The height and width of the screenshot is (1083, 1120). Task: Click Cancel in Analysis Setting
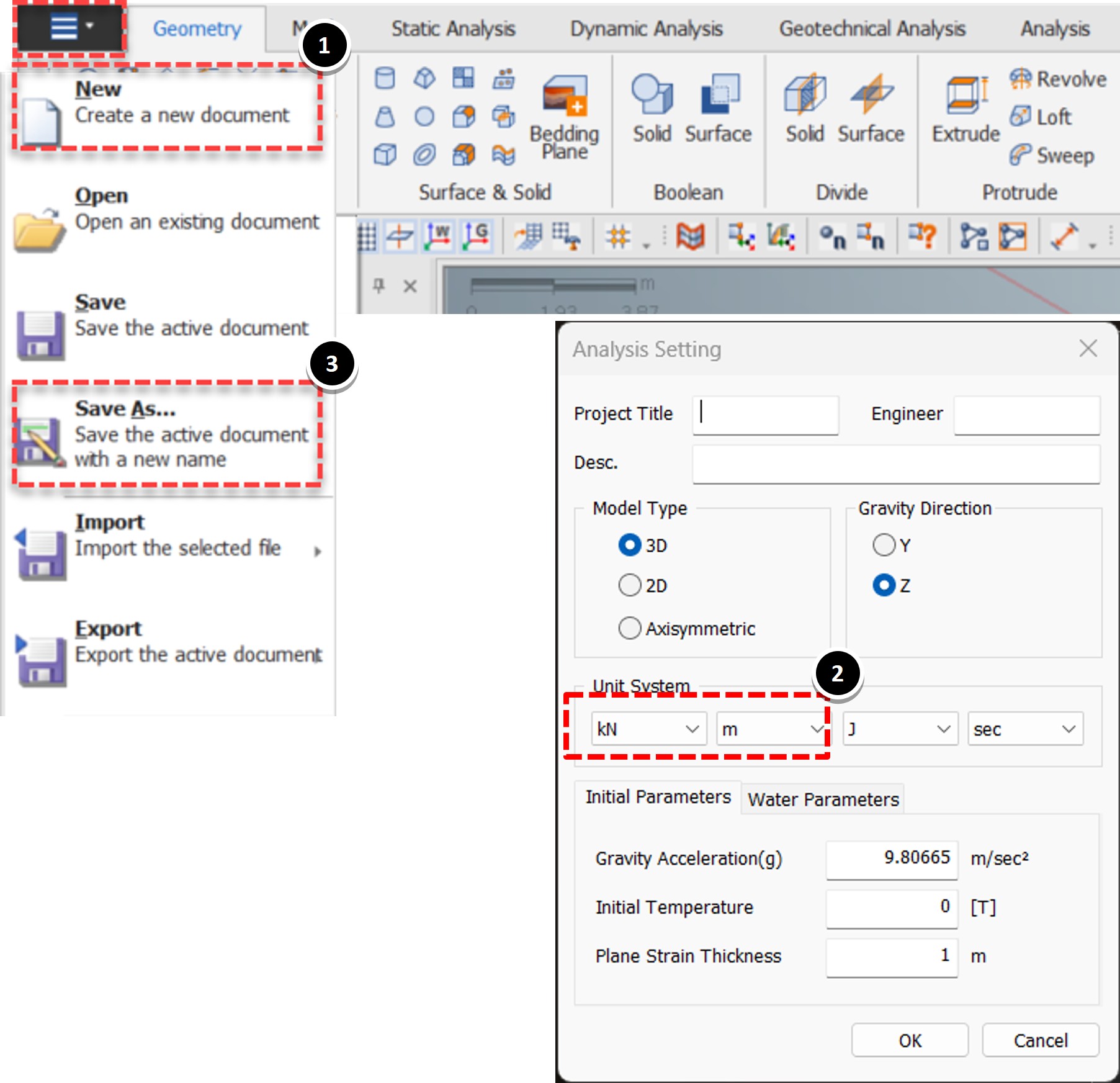pyautogui.click(x=1041, y=1040)
